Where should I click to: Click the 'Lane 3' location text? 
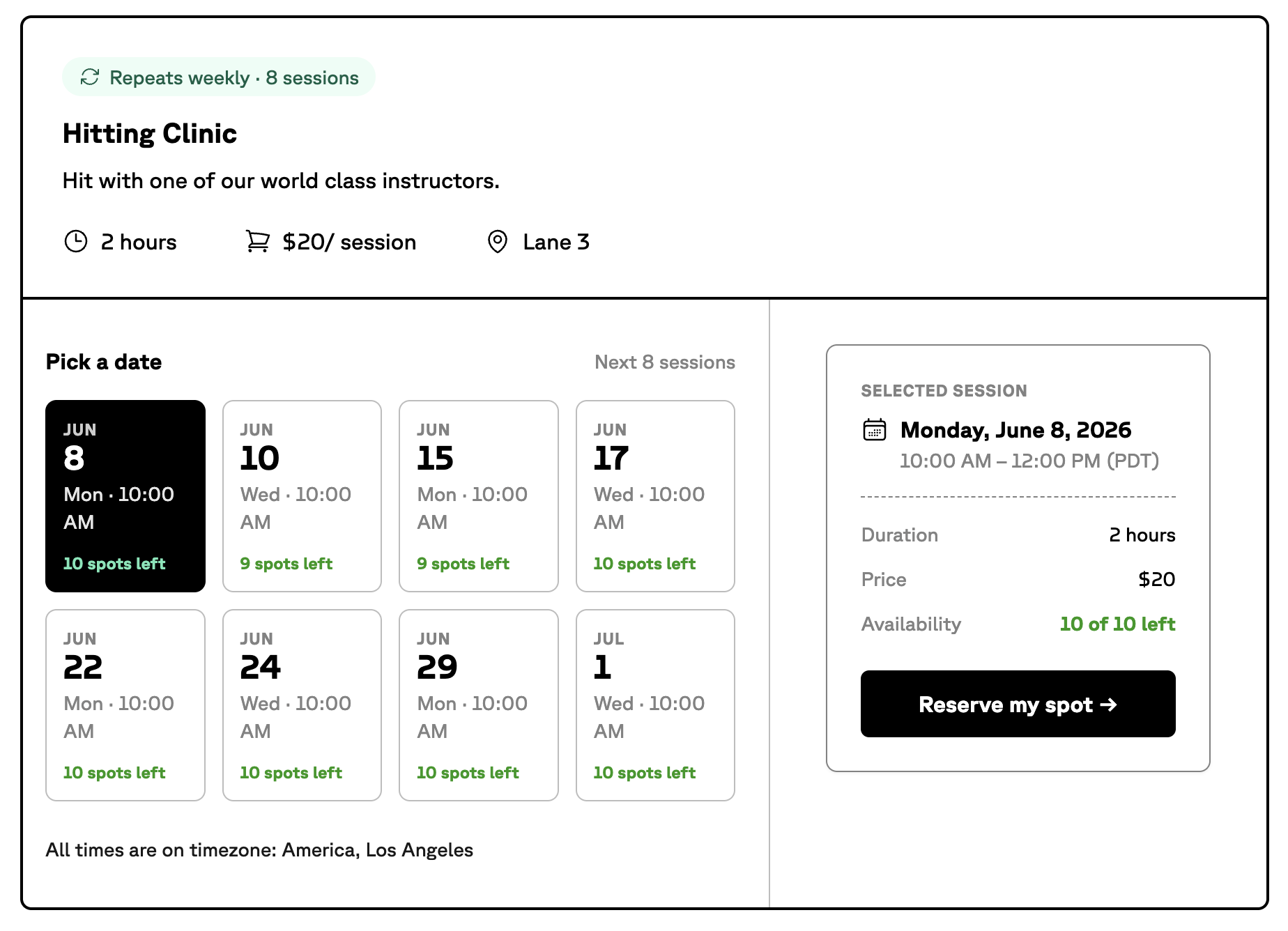tap(556, 242)
